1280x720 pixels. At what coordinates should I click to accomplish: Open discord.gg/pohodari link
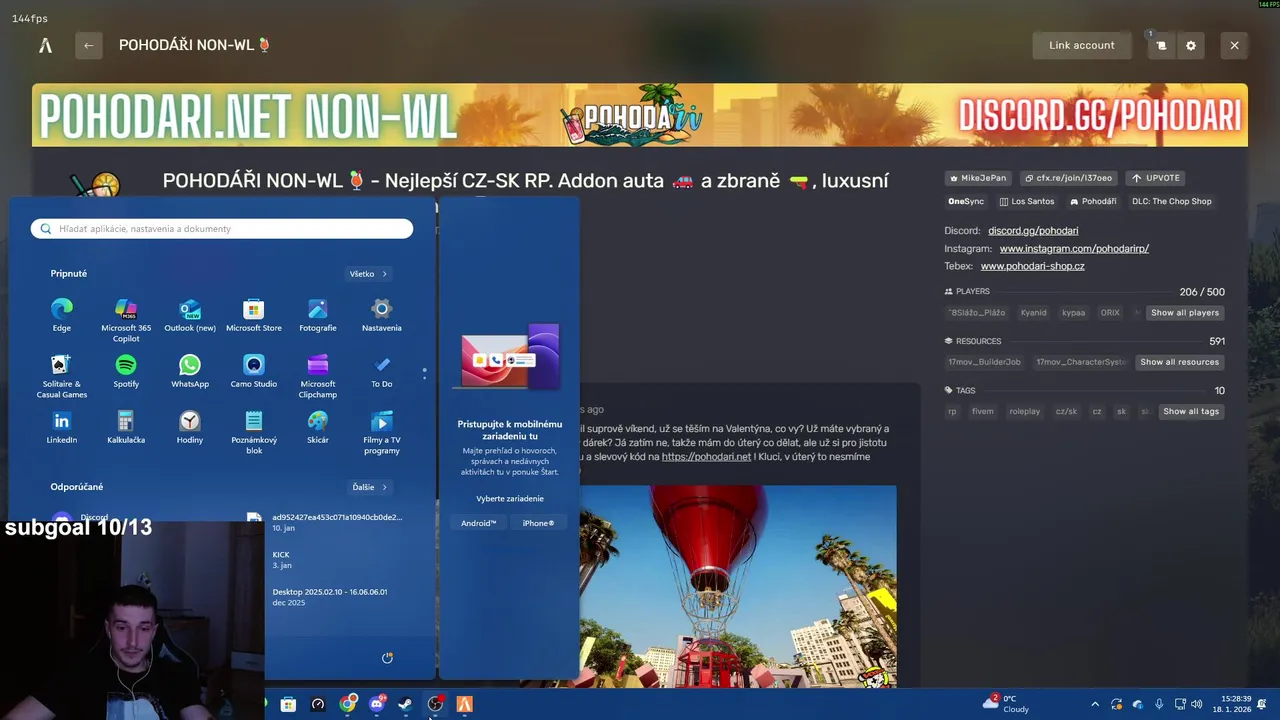pyautogui.click(x=1033, y=231)
